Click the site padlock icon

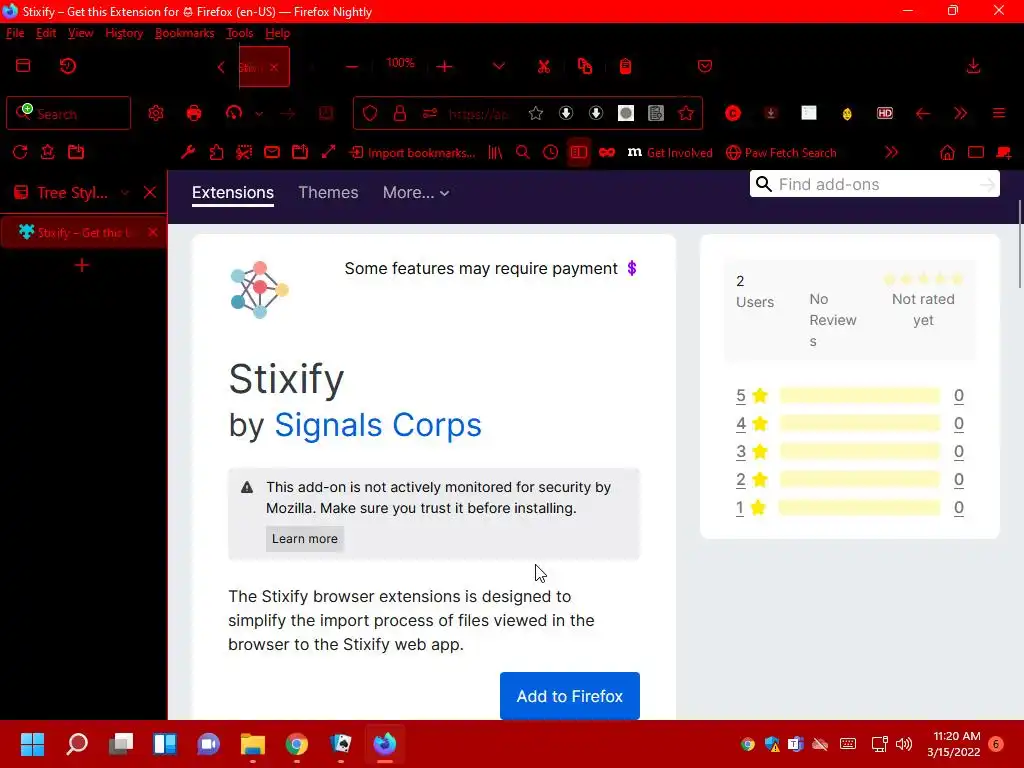[400, 114]
